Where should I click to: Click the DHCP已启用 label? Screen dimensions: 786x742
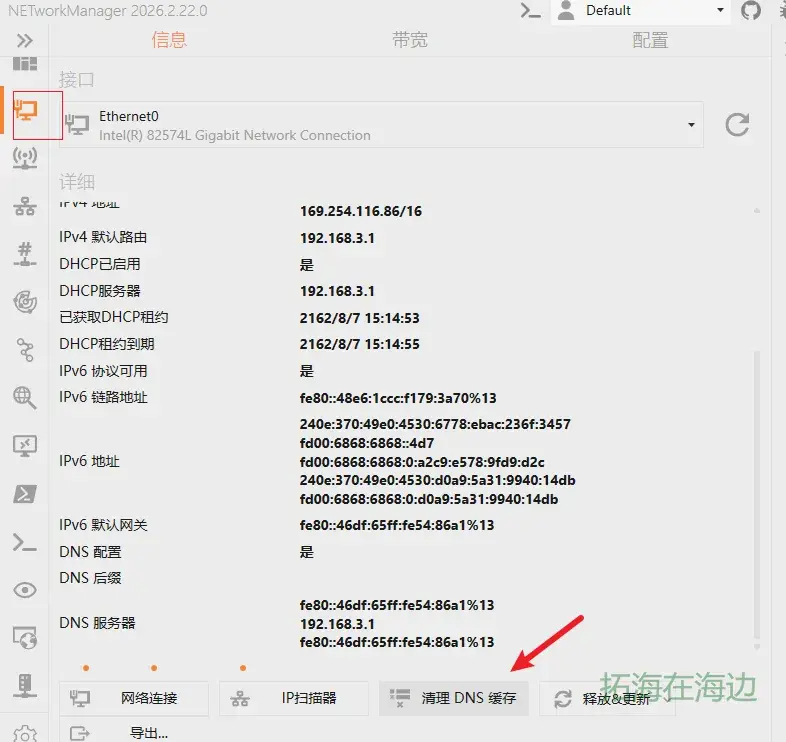pos(100,264)
